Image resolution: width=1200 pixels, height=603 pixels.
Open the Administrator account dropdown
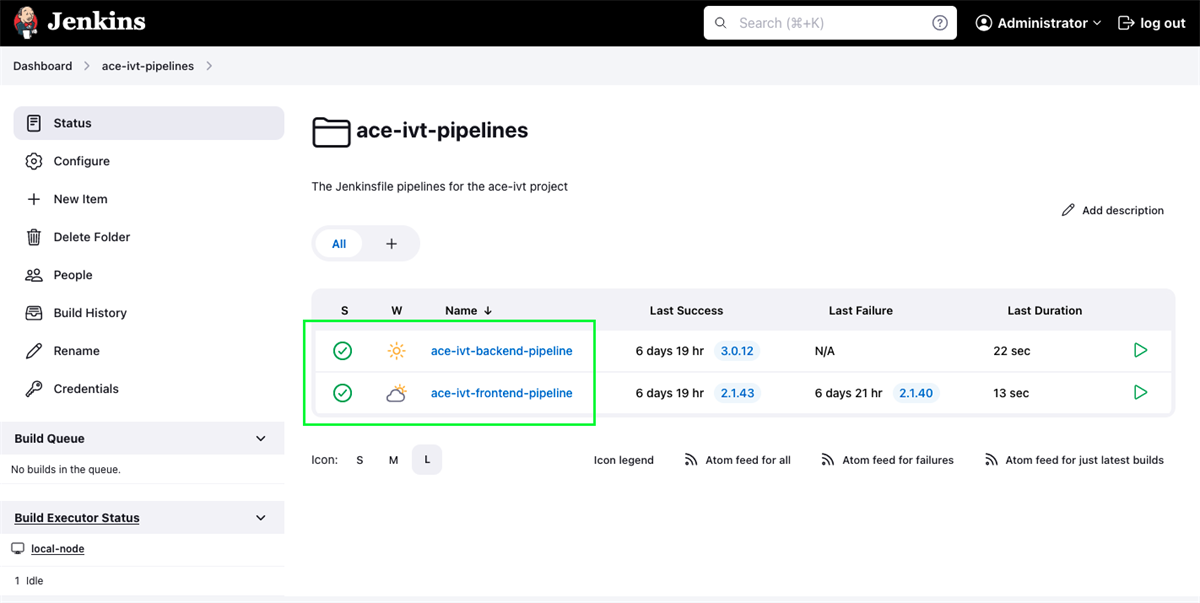(x=1037, y=22)
